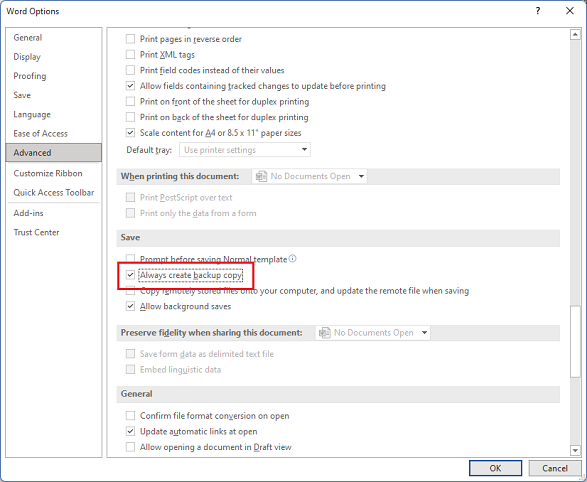Click the info icon beside Normal template prompt
This screenshot has width=587, height=482.
[293, 259]
